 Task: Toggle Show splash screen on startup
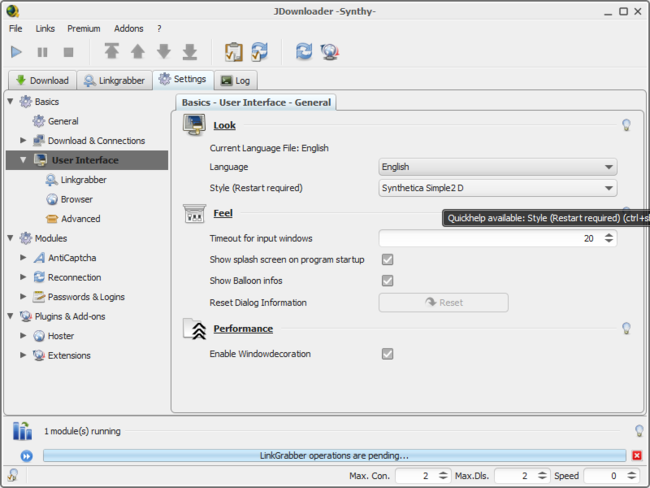pos(388,260)
